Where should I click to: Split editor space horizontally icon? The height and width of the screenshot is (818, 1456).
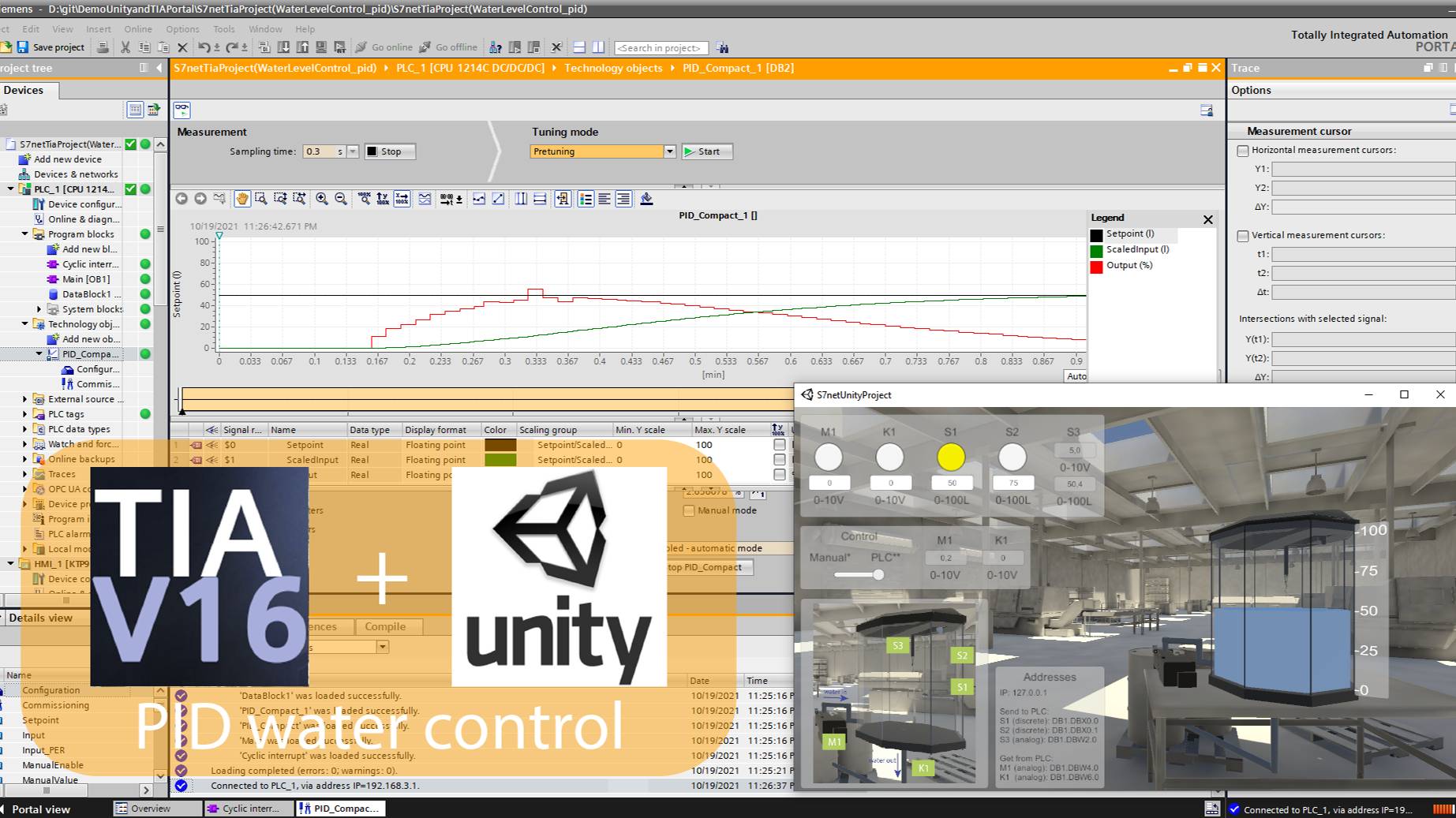click(579, 47)
